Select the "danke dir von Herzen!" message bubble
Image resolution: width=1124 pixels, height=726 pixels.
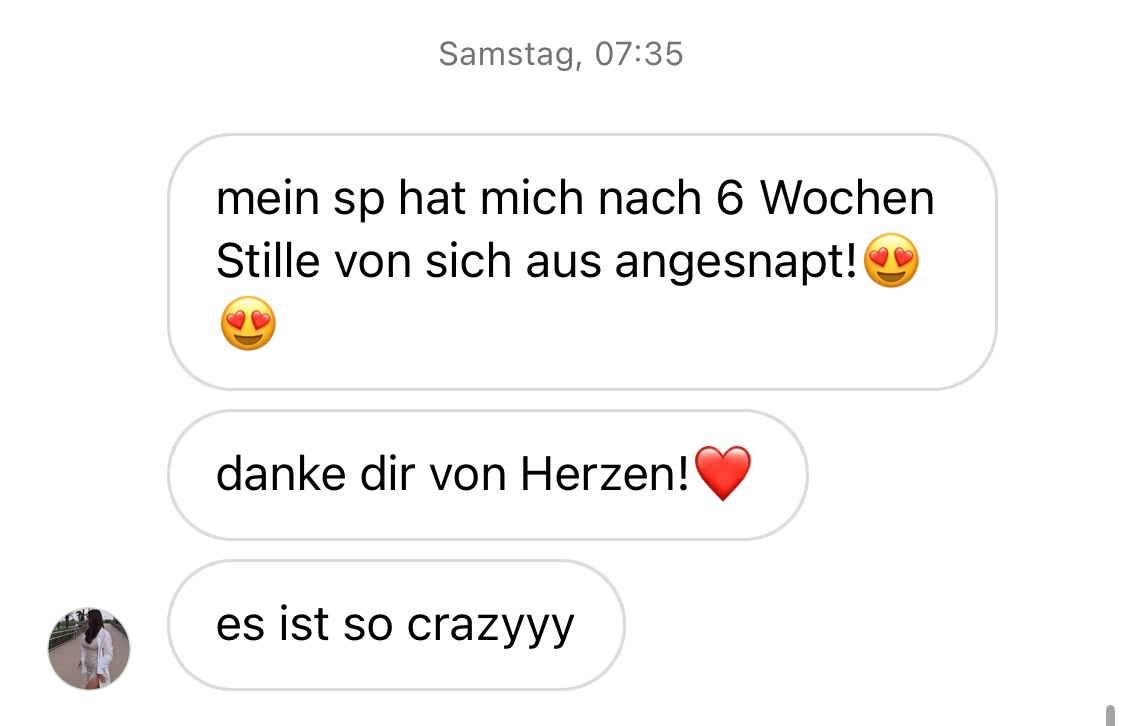click(x=487, y=474)
